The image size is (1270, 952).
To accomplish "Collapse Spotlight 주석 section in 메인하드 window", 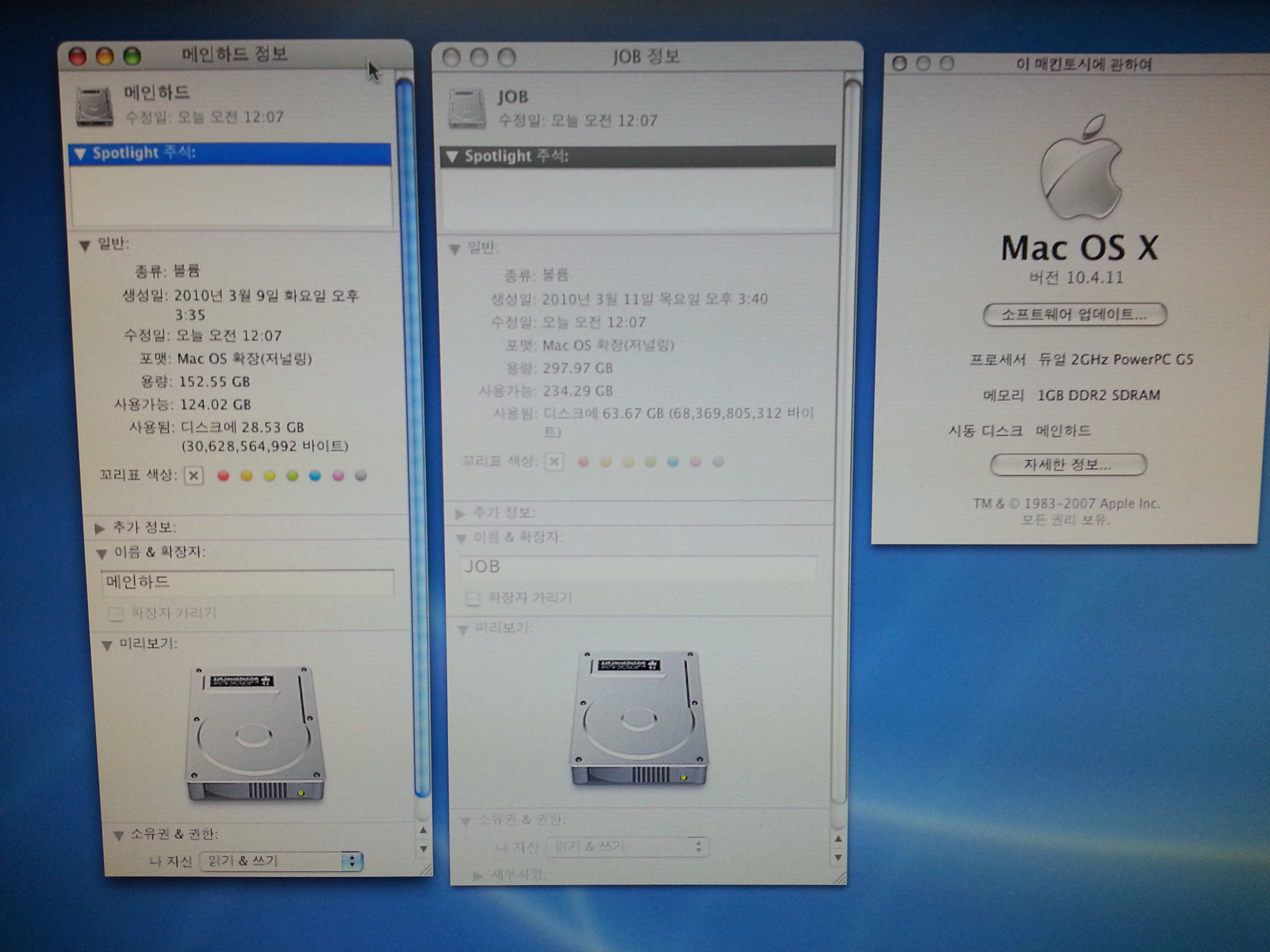I will pos(80,154).
